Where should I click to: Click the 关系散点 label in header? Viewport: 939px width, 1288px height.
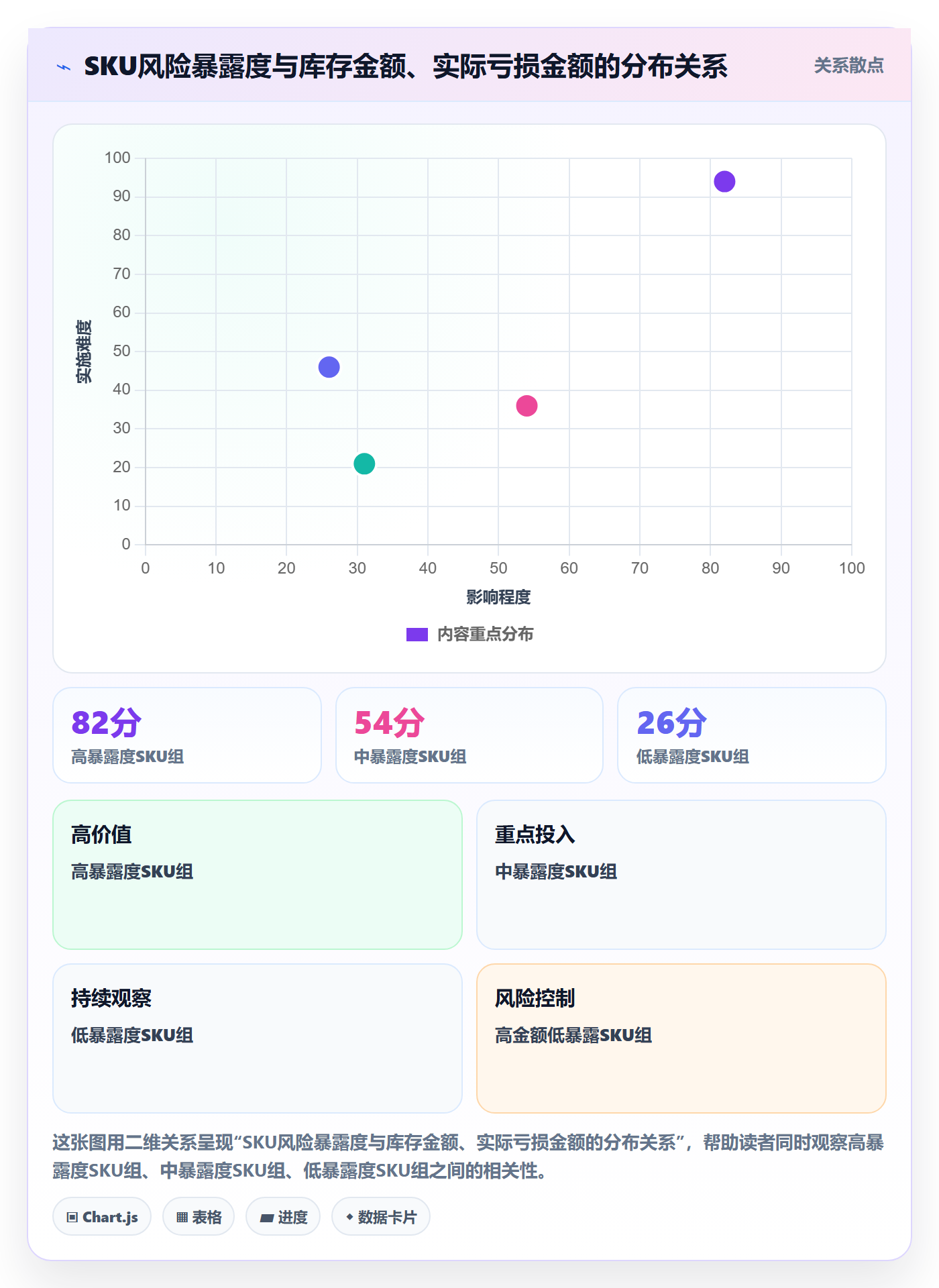click(x=848, y=65)
